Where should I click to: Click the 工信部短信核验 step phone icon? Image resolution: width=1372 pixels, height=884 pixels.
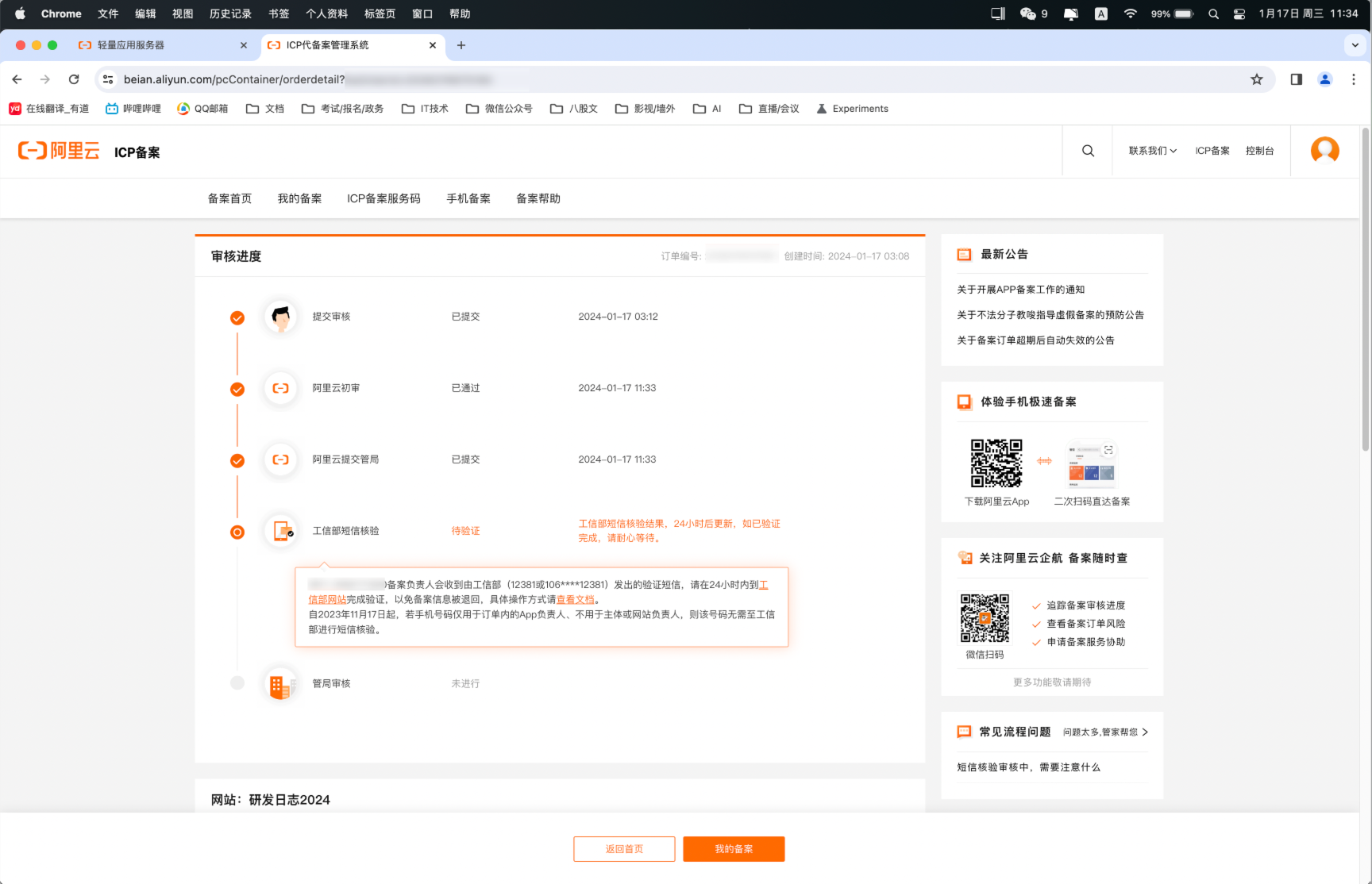[x=281, y=531]
